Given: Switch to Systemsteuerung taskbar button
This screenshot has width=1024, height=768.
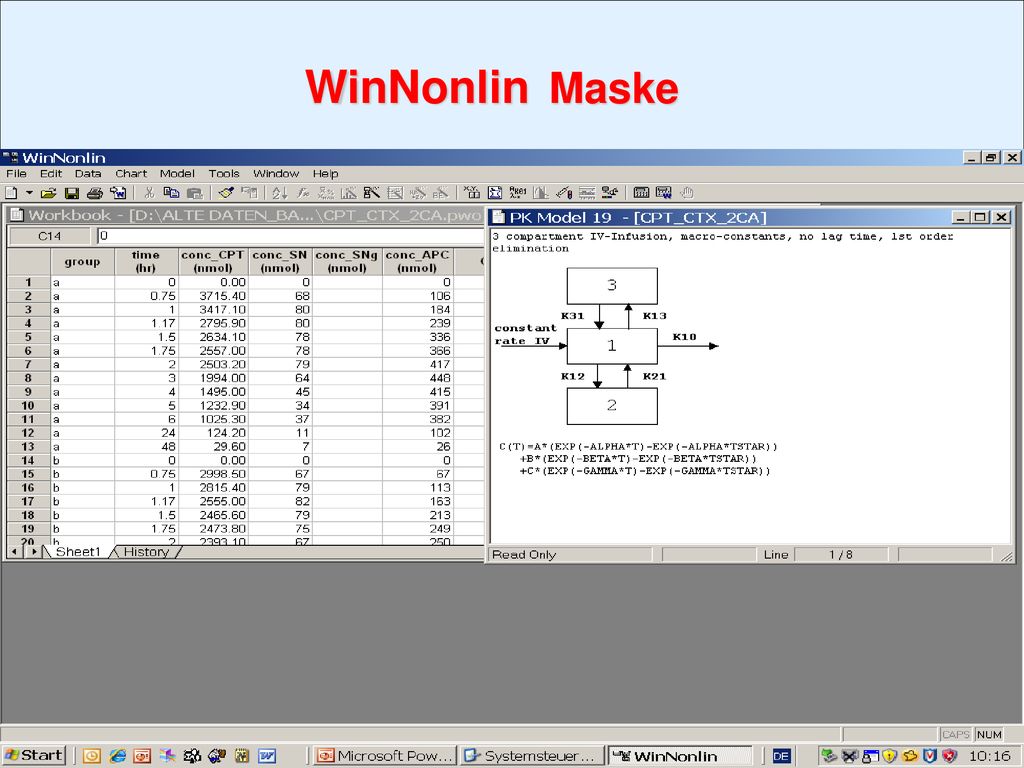Looking at the screenshot, I should tap(532, 756).
